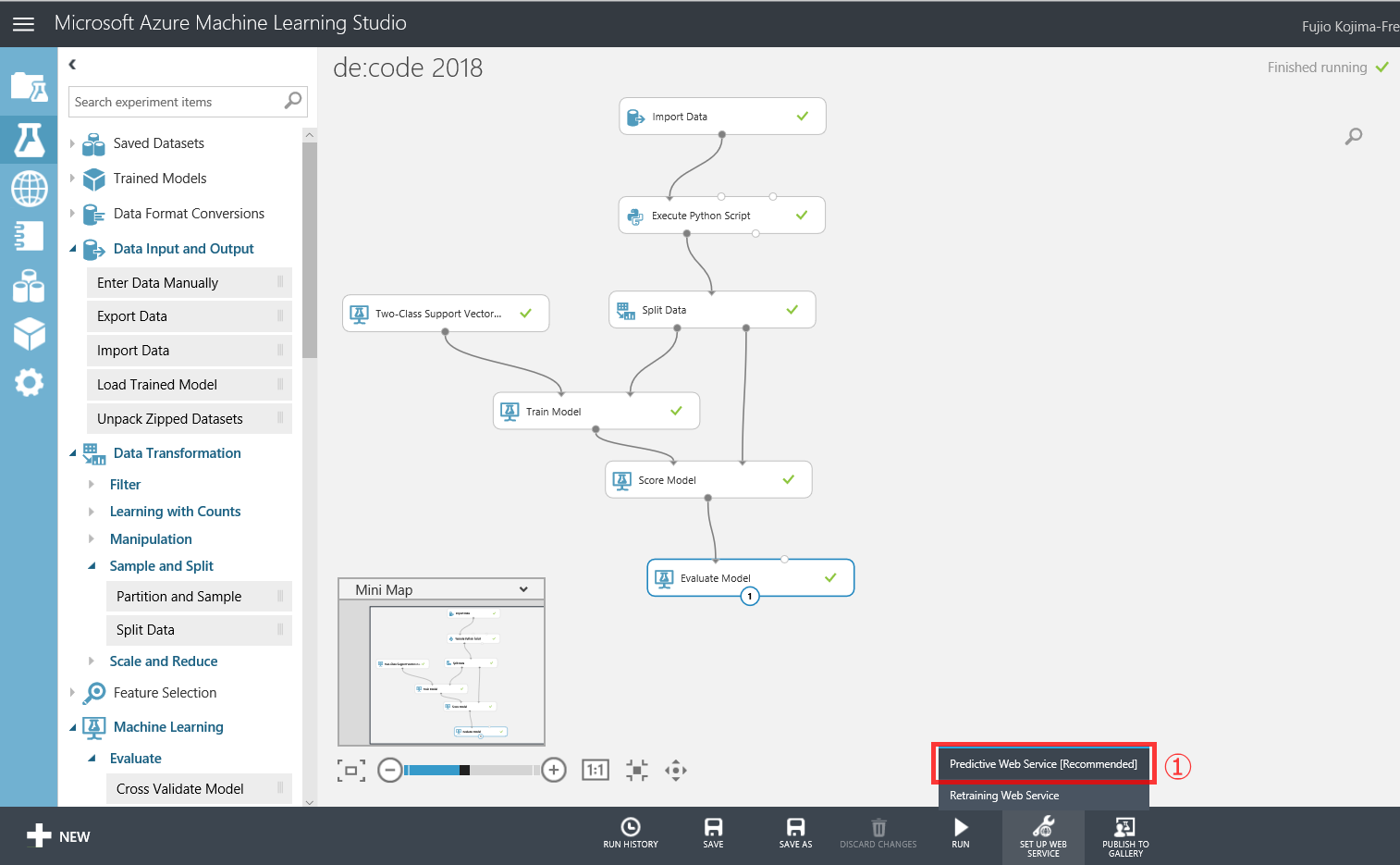The height and width of the screenshot is (865, 1400).
Task: Click the NEW plus button
Action: tap(58, 836)
